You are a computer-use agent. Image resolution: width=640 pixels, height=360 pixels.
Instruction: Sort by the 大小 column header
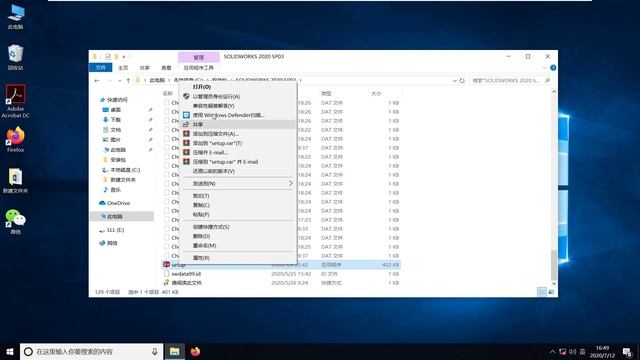[376, 93]
